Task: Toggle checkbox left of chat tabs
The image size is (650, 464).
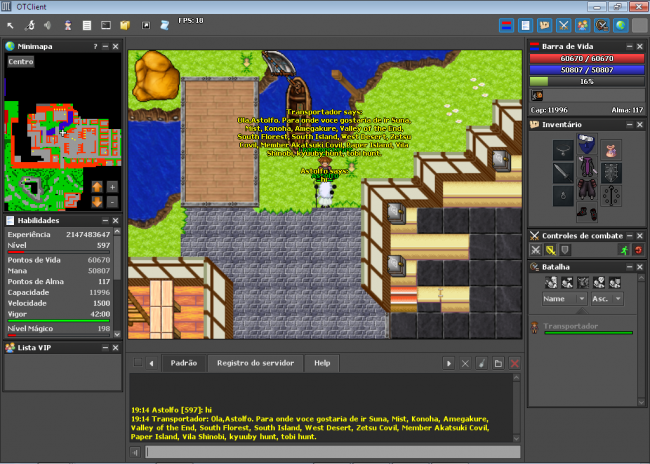Action: [138, 362]
